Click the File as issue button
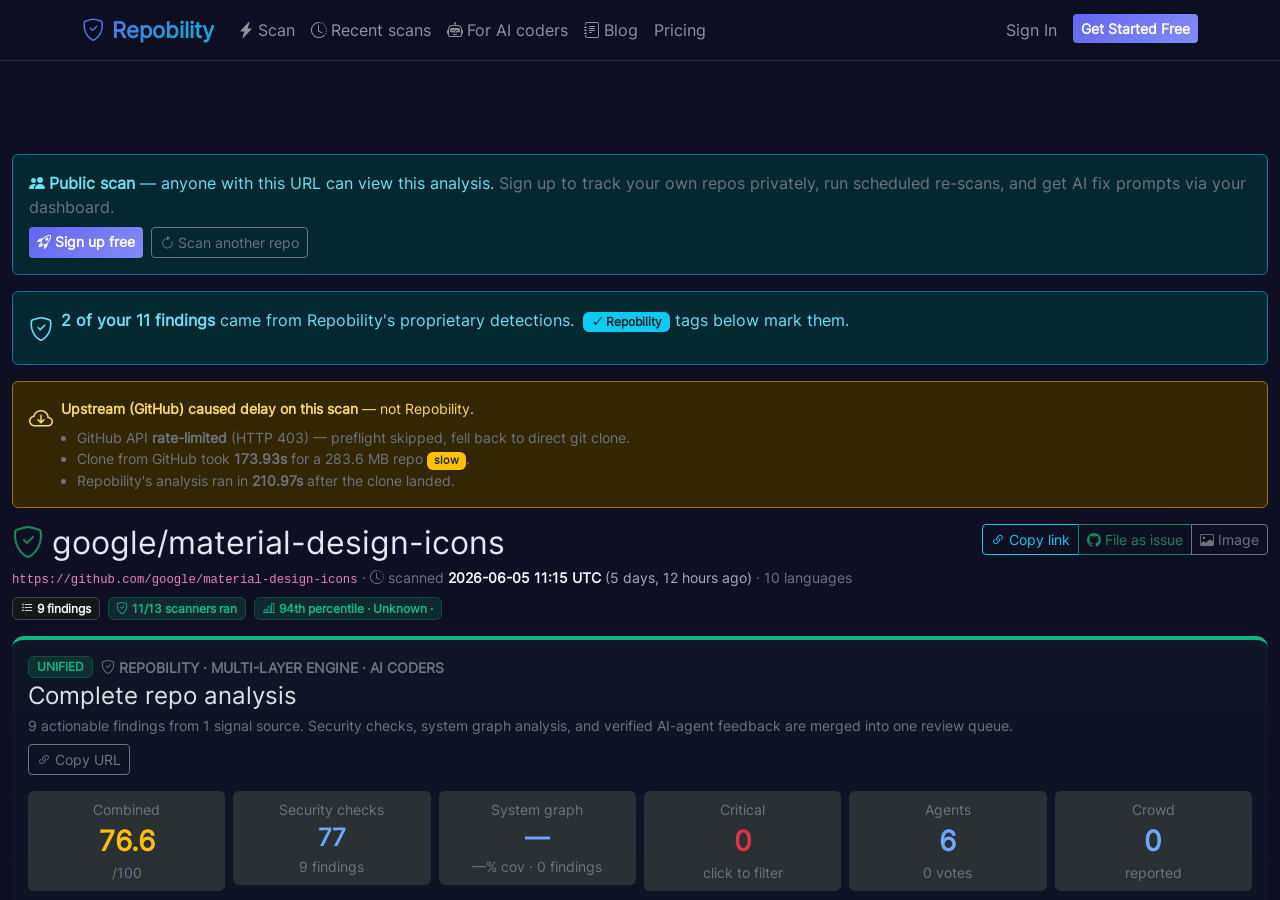This screenshot has width=1280, height=900. click(x=1135, y=539)
